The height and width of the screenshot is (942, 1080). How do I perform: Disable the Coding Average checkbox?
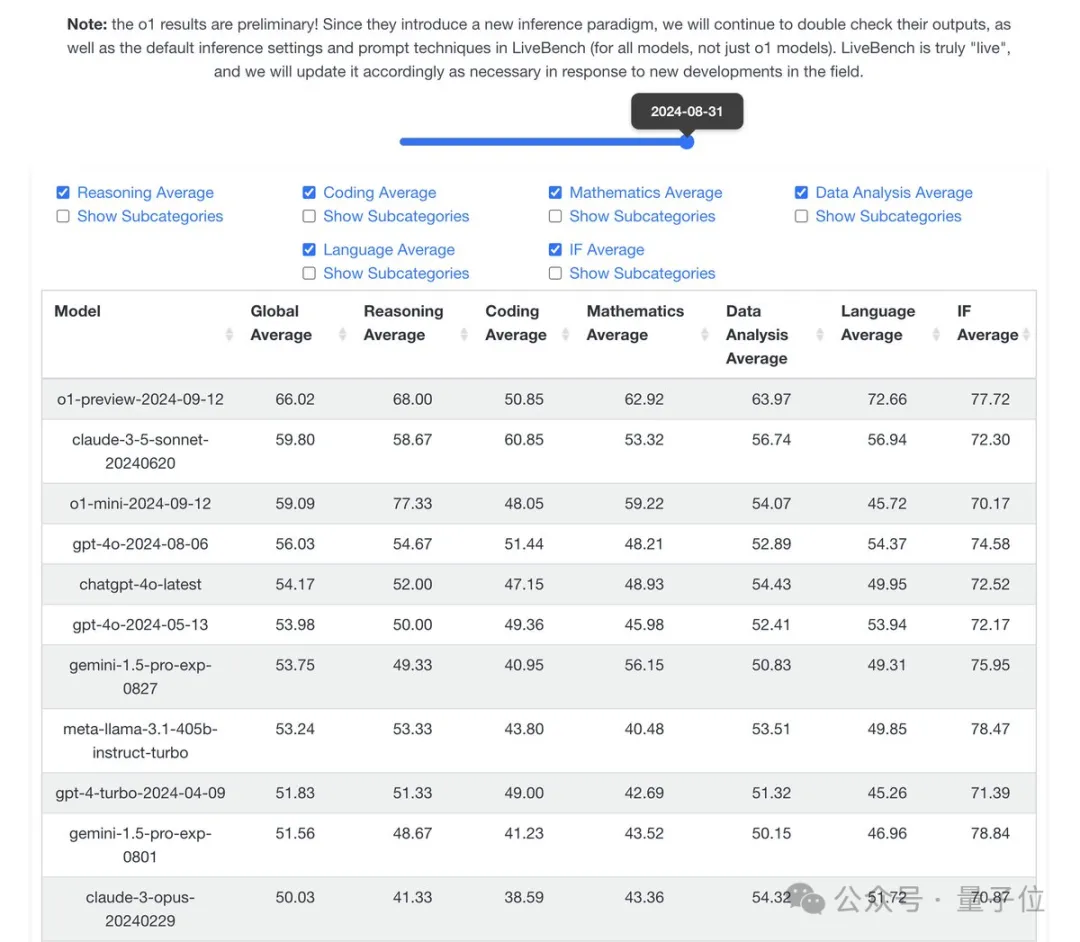point(309,193)
